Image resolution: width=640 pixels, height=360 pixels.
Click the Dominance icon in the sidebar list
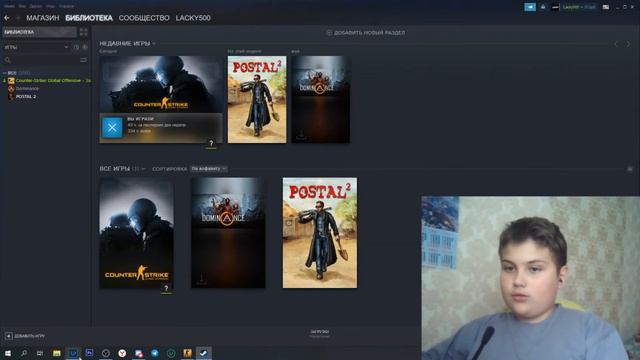[11, 89]
